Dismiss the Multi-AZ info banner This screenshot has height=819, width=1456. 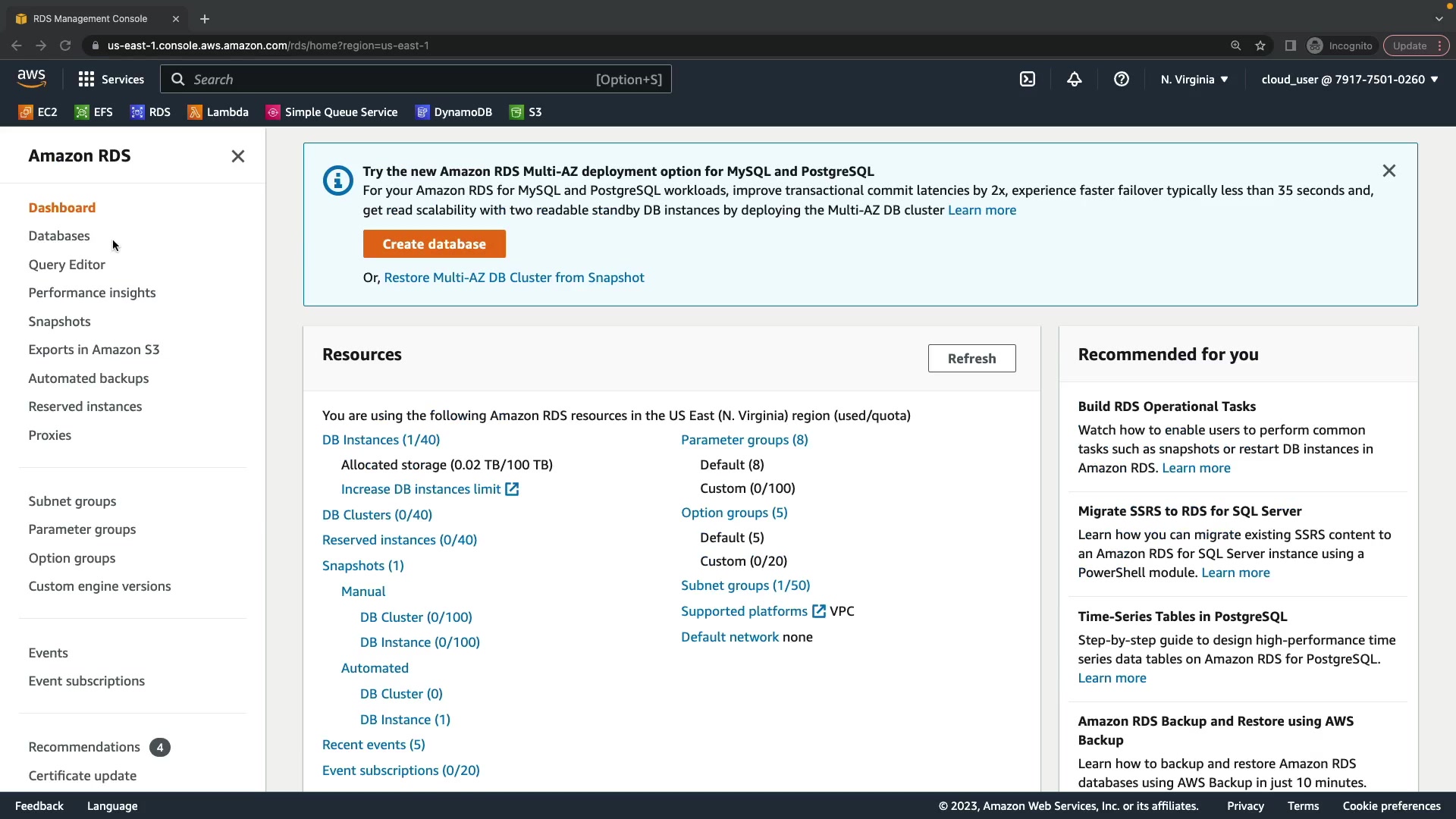[1389, 171]
